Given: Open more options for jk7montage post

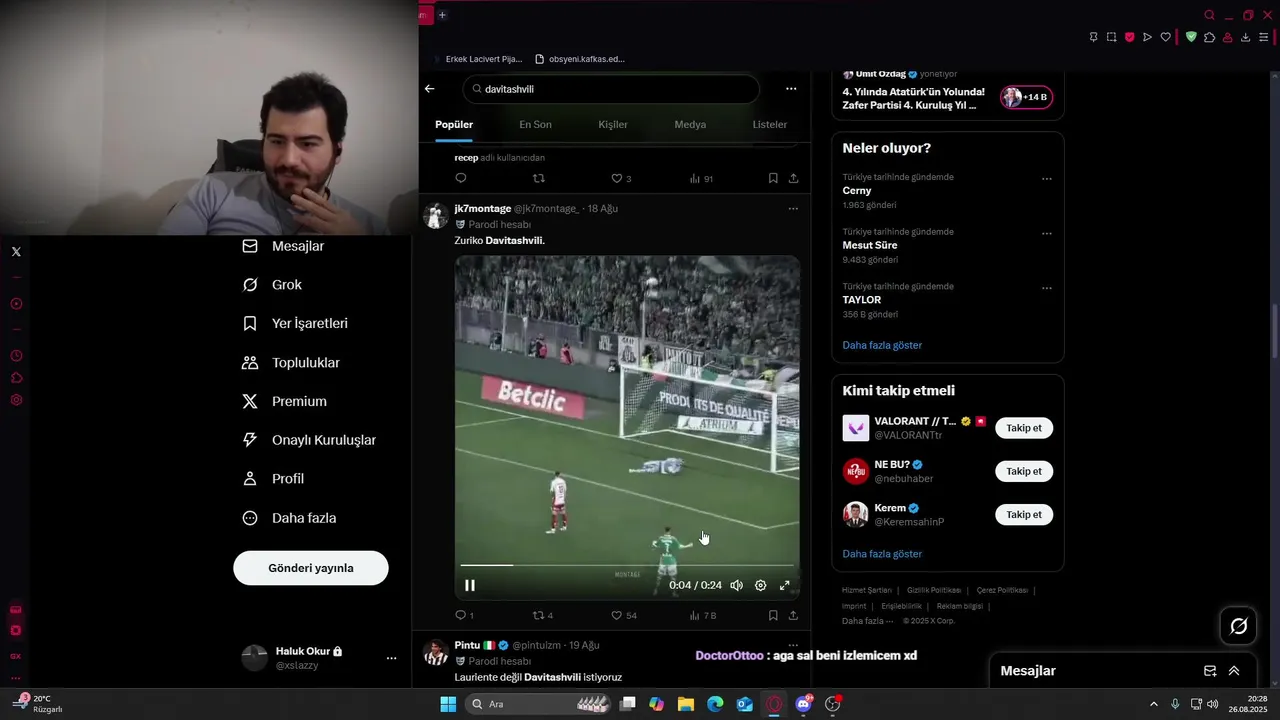Looking at the screenshot, I should (793, 209).
